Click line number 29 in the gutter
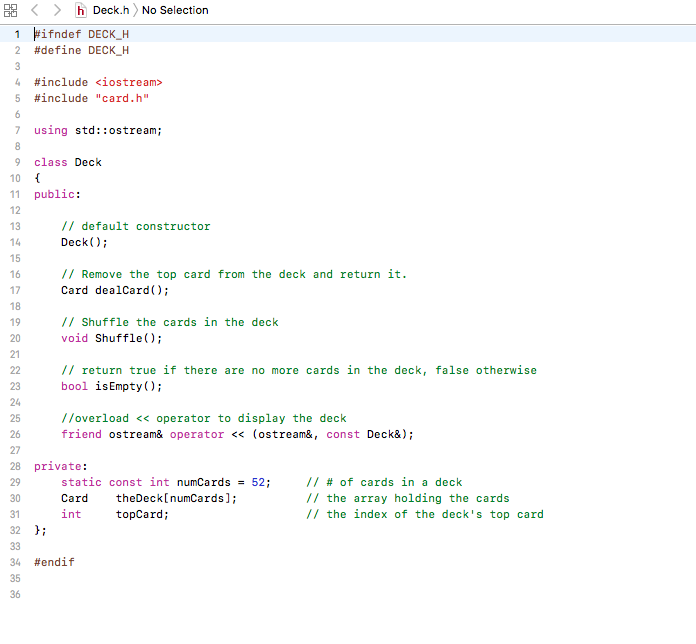Screen dimensions: 696x644 click(15, 482)
